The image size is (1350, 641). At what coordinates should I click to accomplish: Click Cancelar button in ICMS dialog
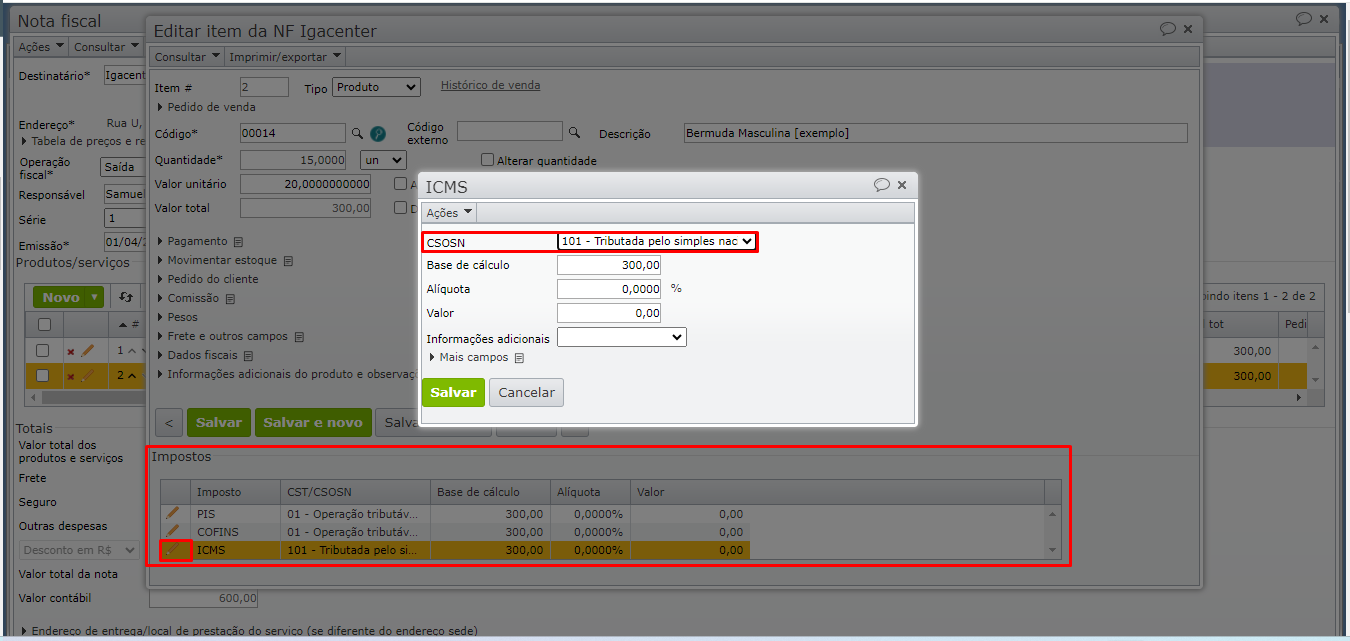click(x=526, y=392)
